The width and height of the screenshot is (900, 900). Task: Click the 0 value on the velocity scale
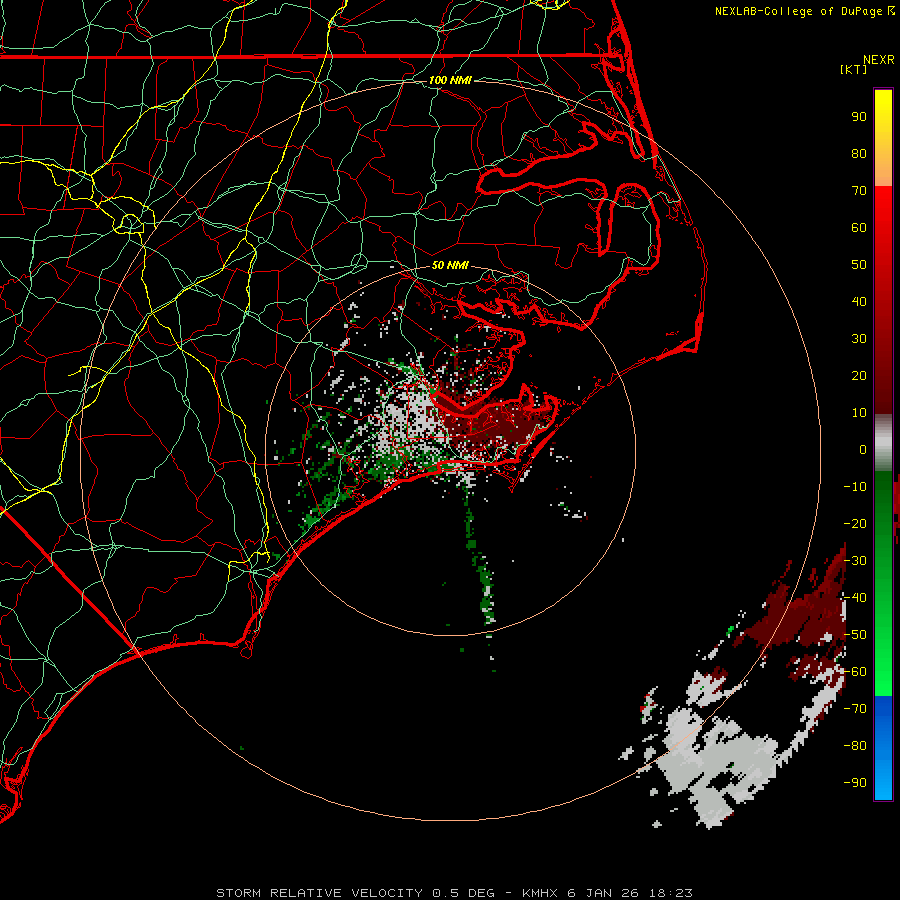[863, 450]
